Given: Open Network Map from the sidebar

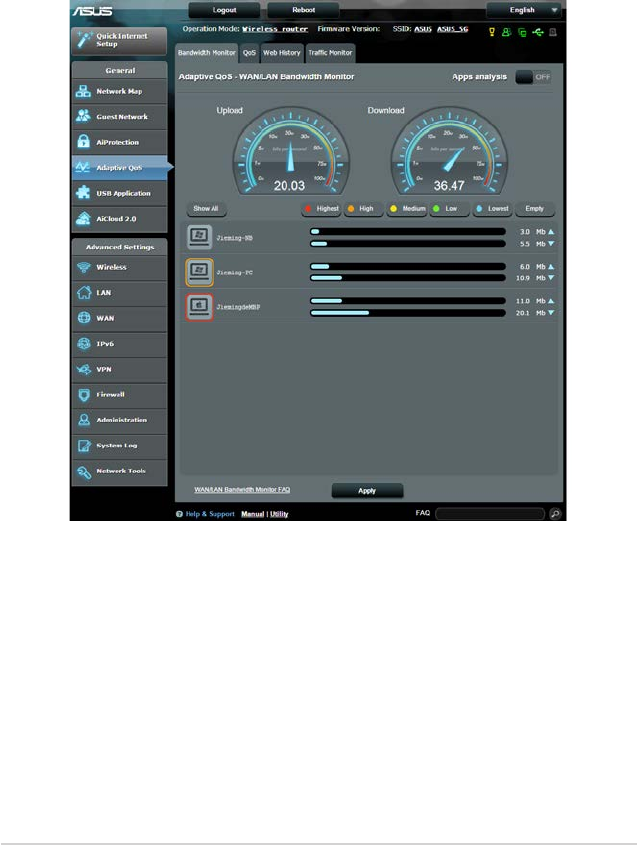Looking at the screenshot, I should 119,91.
